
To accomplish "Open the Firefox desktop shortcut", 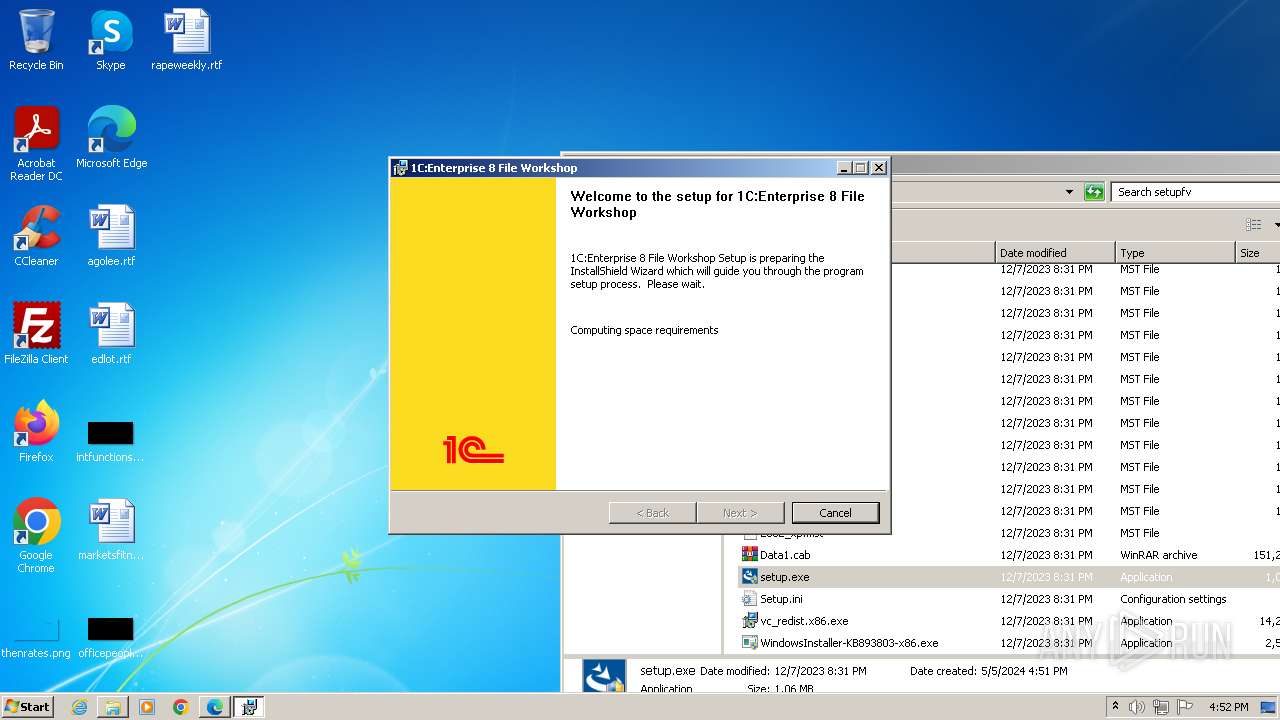I will pyautogui.click(x=36, y=432).
